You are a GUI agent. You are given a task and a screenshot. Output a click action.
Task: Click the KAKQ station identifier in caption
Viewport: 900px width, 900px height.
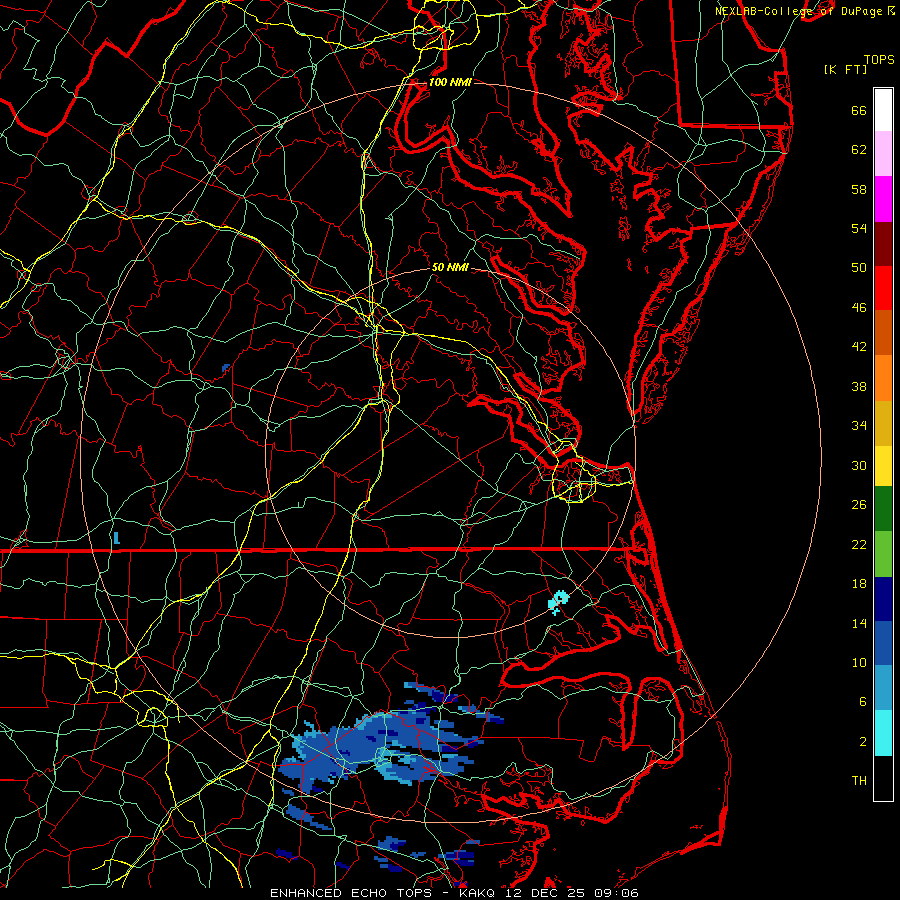click(479, 893)
